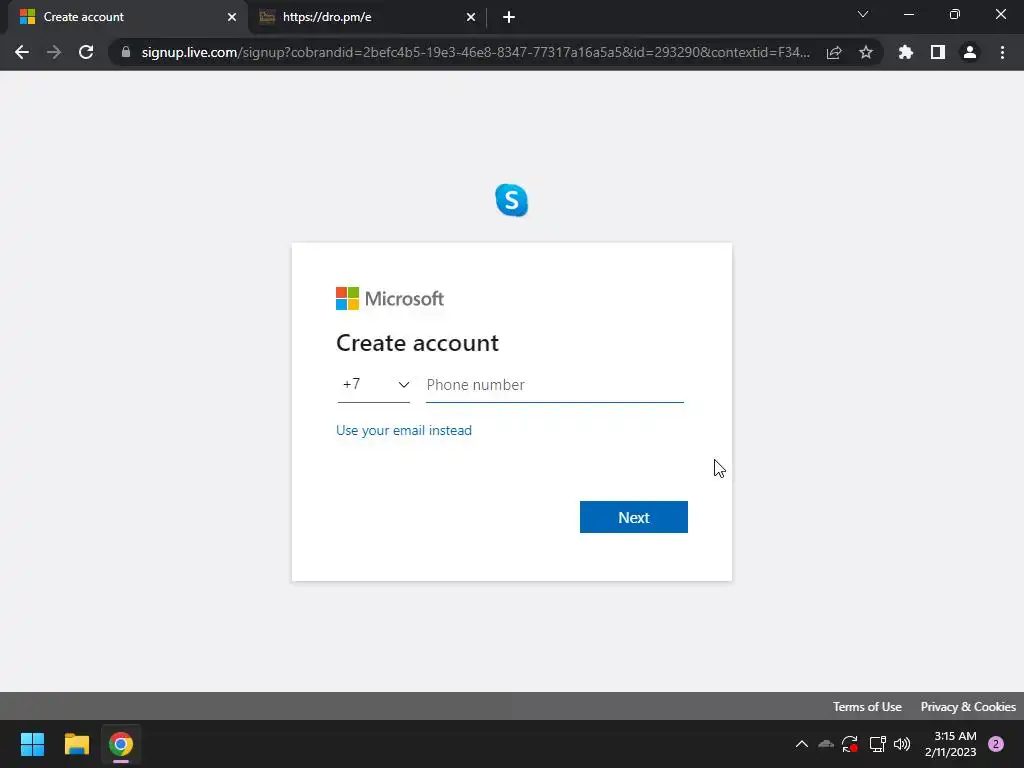Click the Microsoft logo in the card
The width and height of the screenshot is (1024, 768).
(390, 298)
